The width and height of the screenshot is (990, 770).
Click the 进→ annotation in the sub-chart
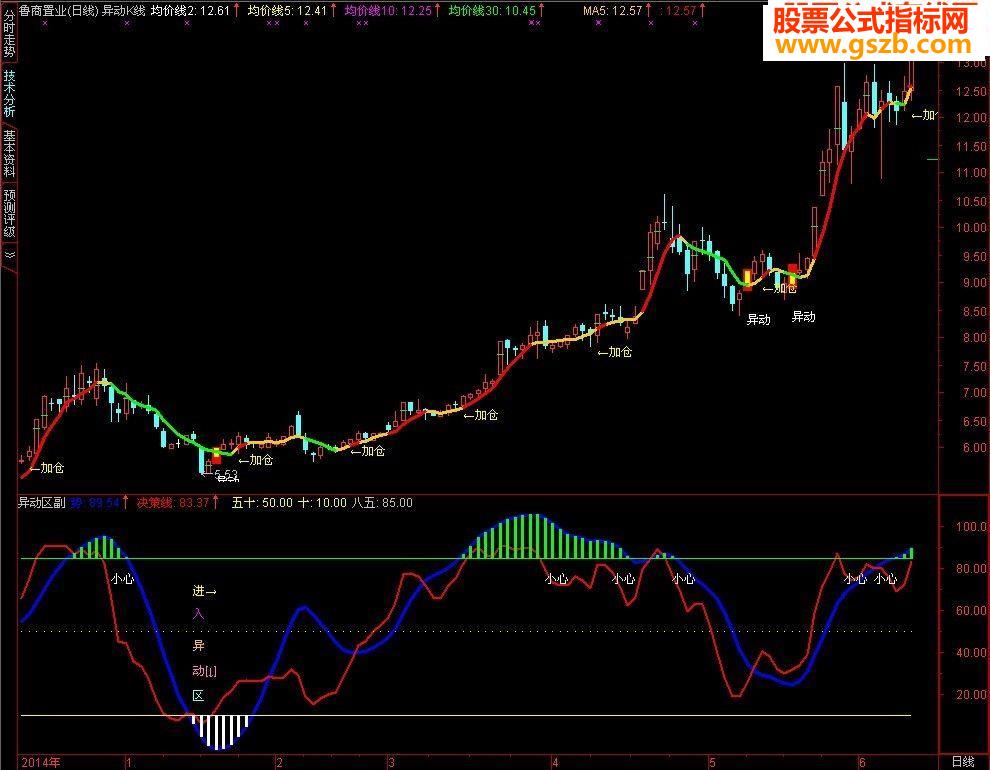[205, 591]
